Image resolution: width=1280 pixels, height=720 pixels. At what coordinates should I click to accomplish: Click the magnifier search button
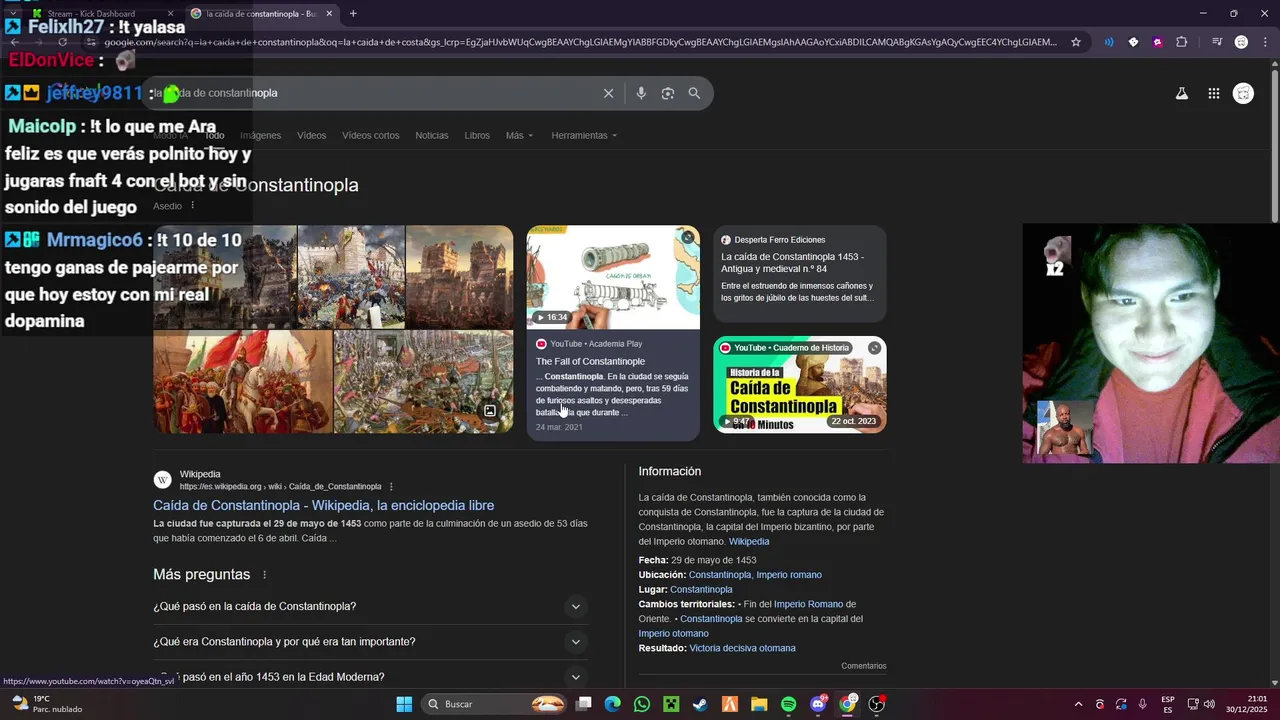pyautogui.click(x=694, y=93)
